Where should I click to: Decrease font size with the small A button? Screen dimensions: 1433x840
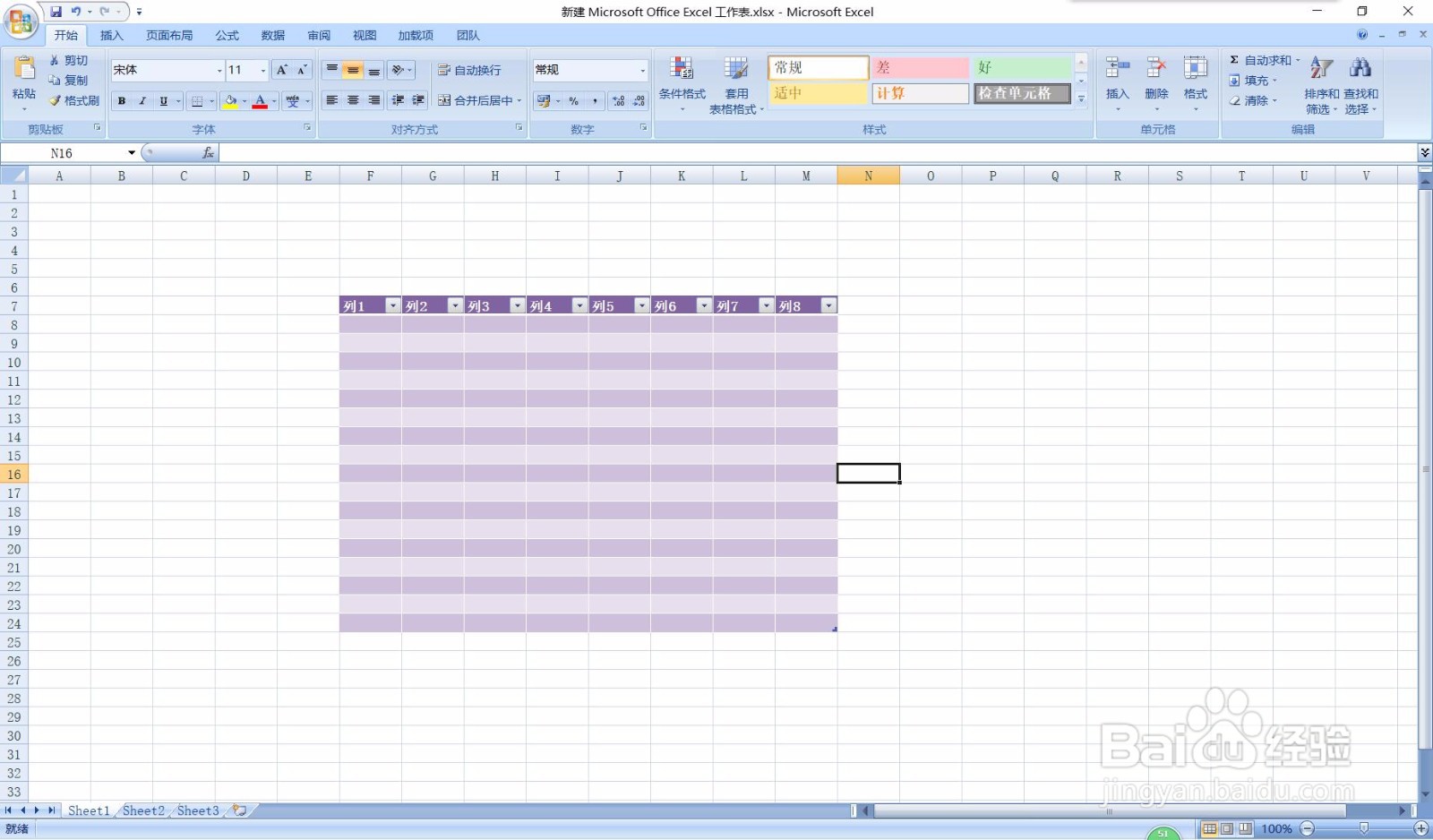pyautogui.click(x=302, y=70)
